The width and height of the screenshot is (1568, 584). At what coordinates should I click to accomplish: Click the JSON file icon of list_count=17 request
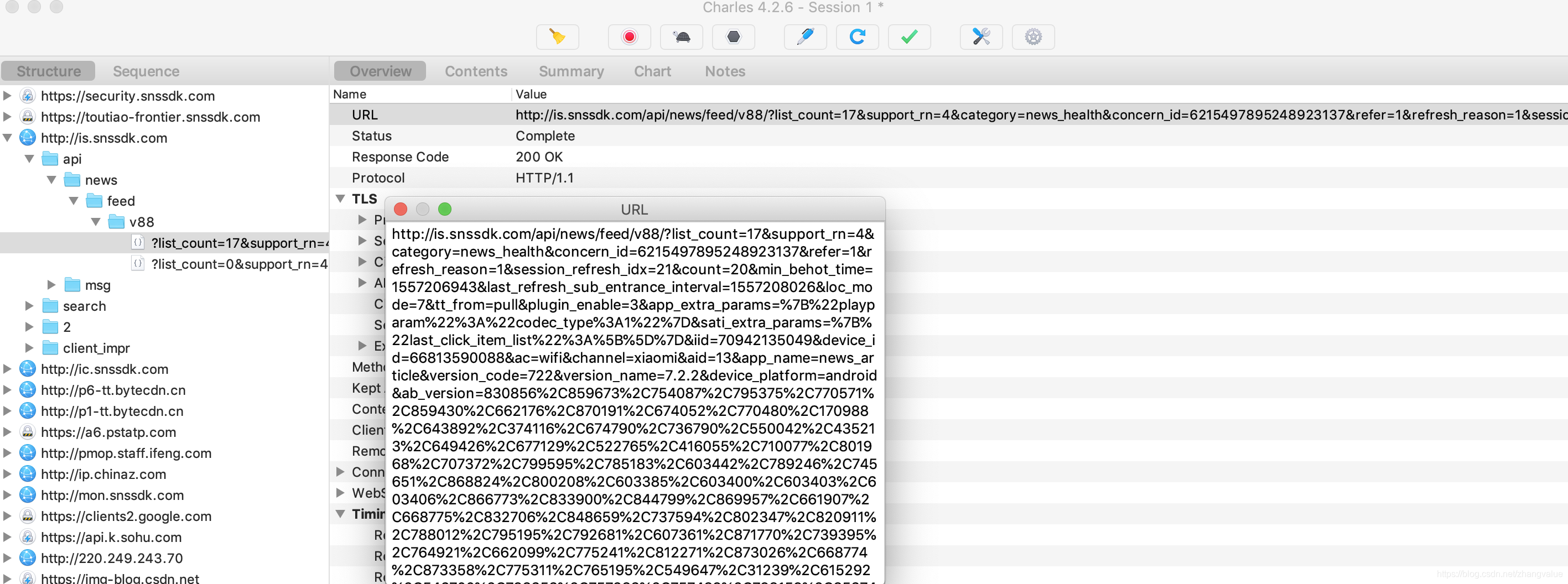(138, 242)
